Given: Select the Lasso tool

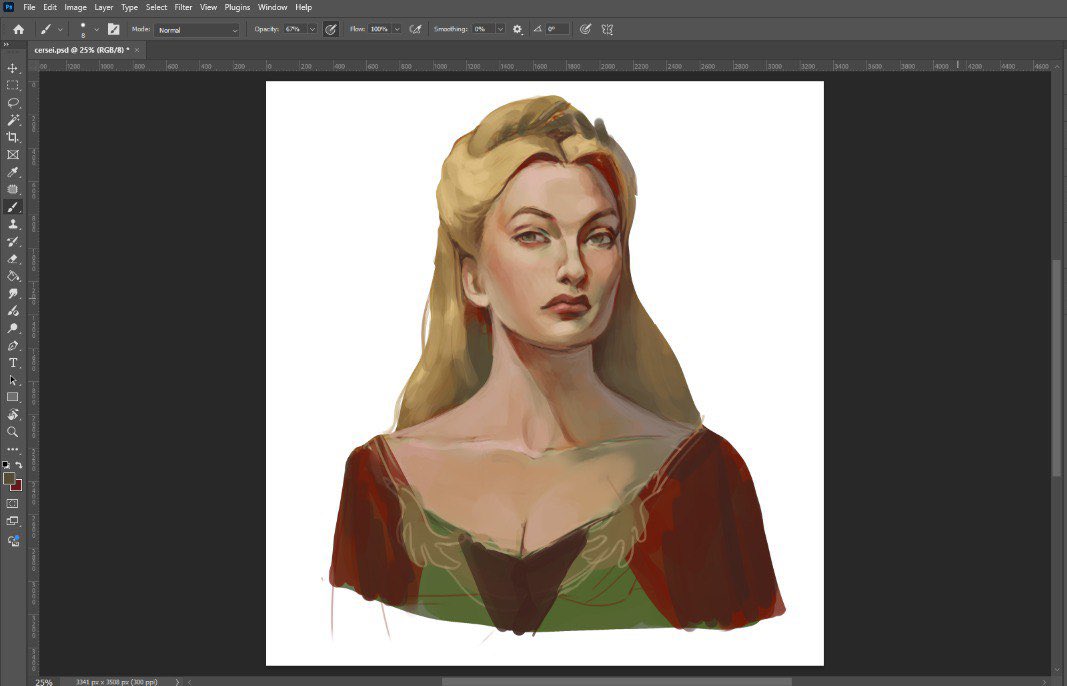Looking at the screenshot, I should coord(13,104).
